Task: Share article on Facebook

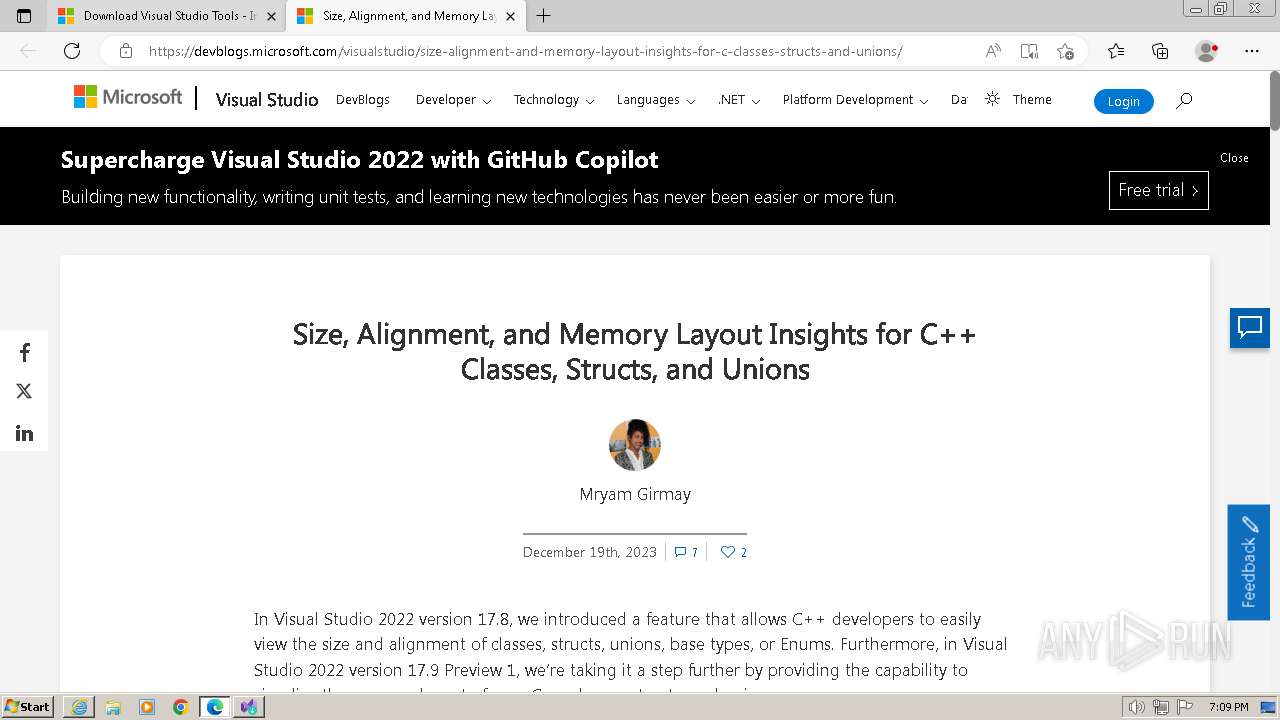Action: 24,353
